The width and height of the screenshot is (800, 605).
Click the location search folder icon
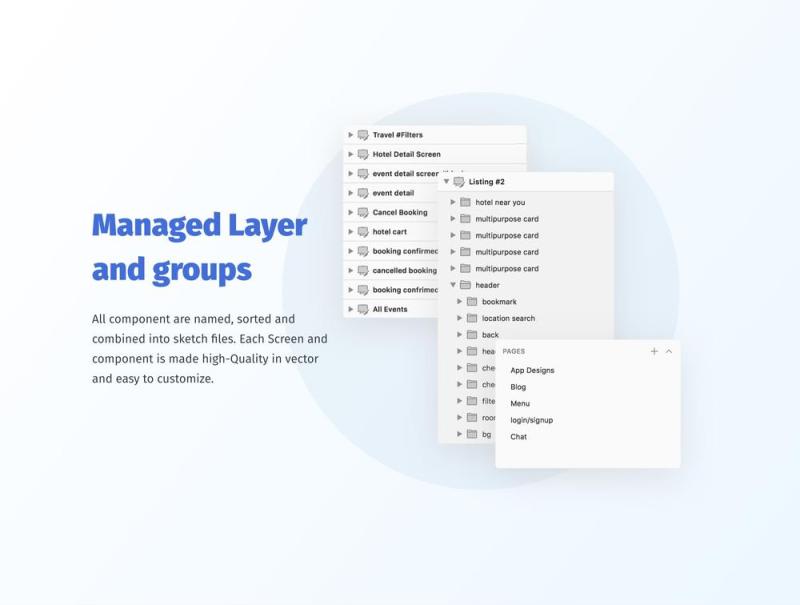pos(472,318)
